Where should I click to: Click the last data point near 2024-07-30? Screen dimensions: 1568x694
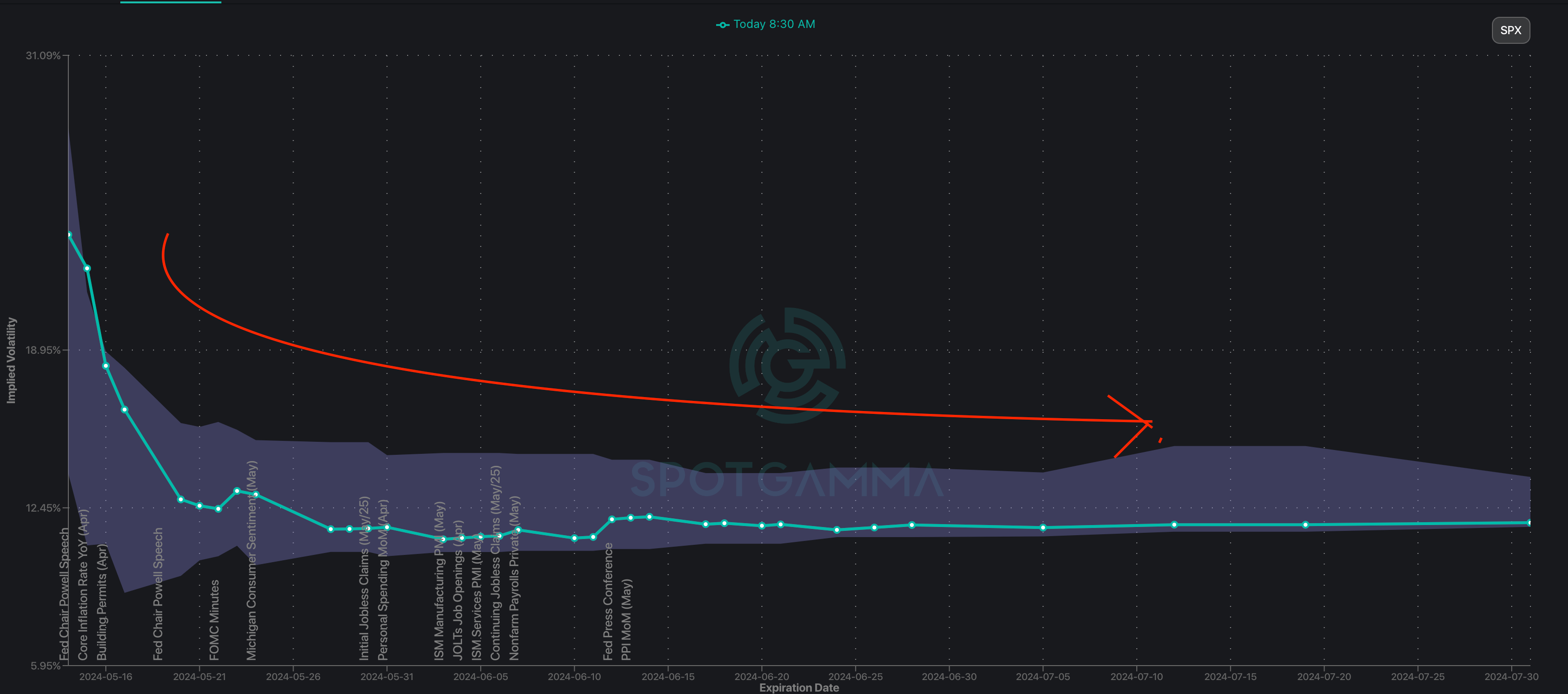tap(1529, 522)
